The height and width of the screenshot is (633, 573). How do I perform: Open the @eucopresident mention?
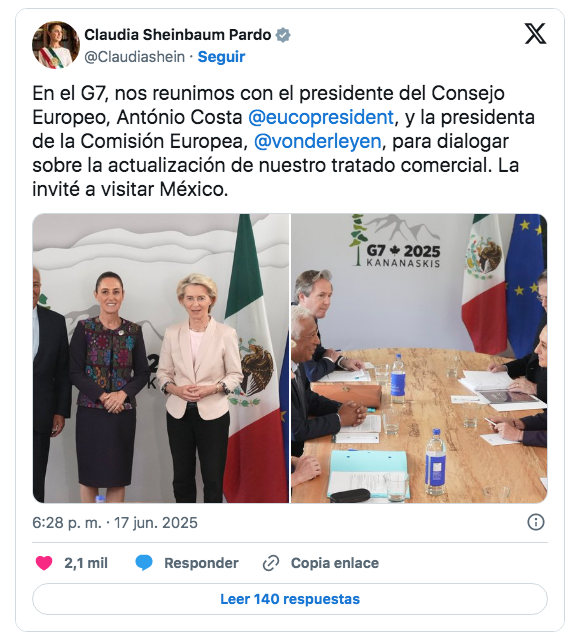321,117
